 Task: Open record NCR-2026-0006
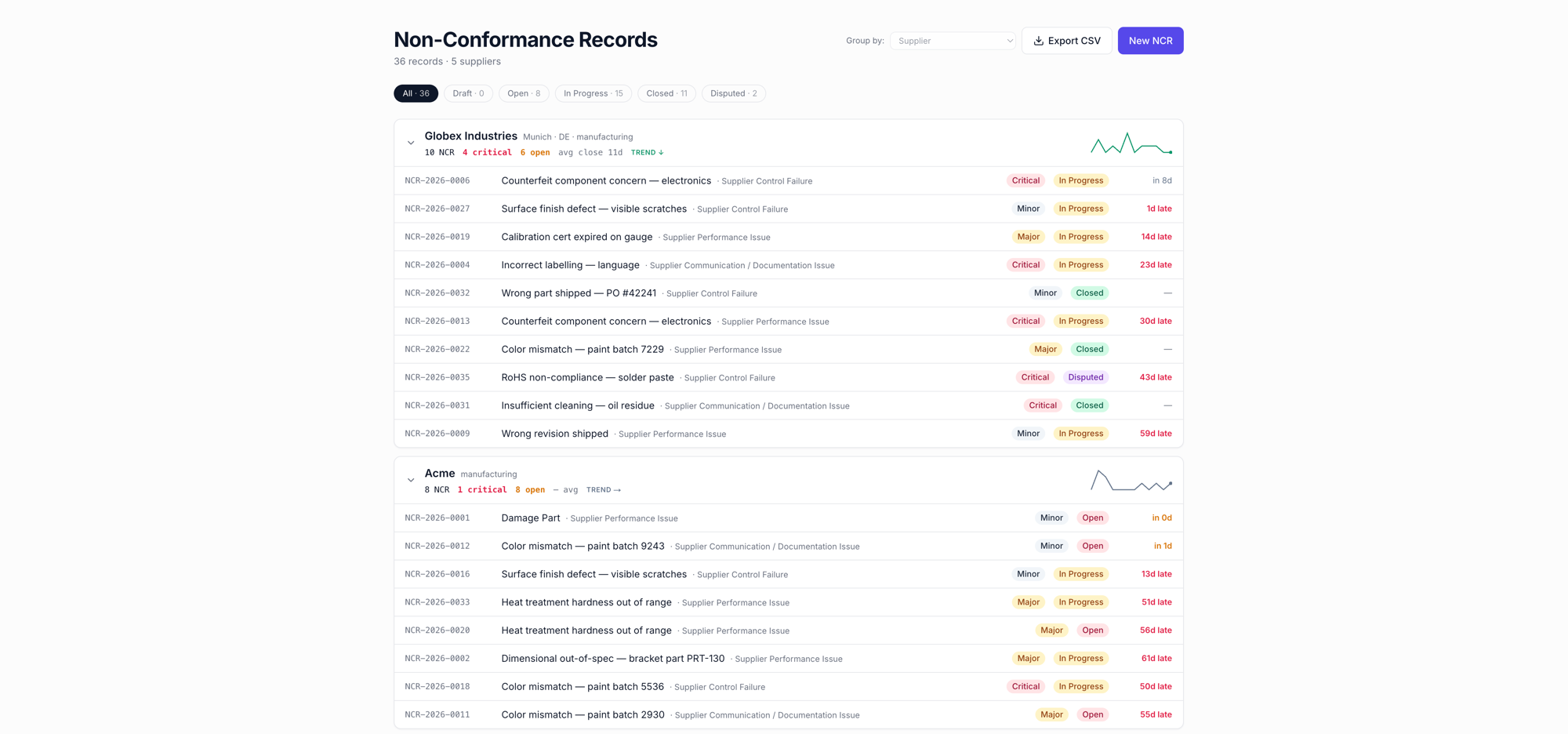788,180
